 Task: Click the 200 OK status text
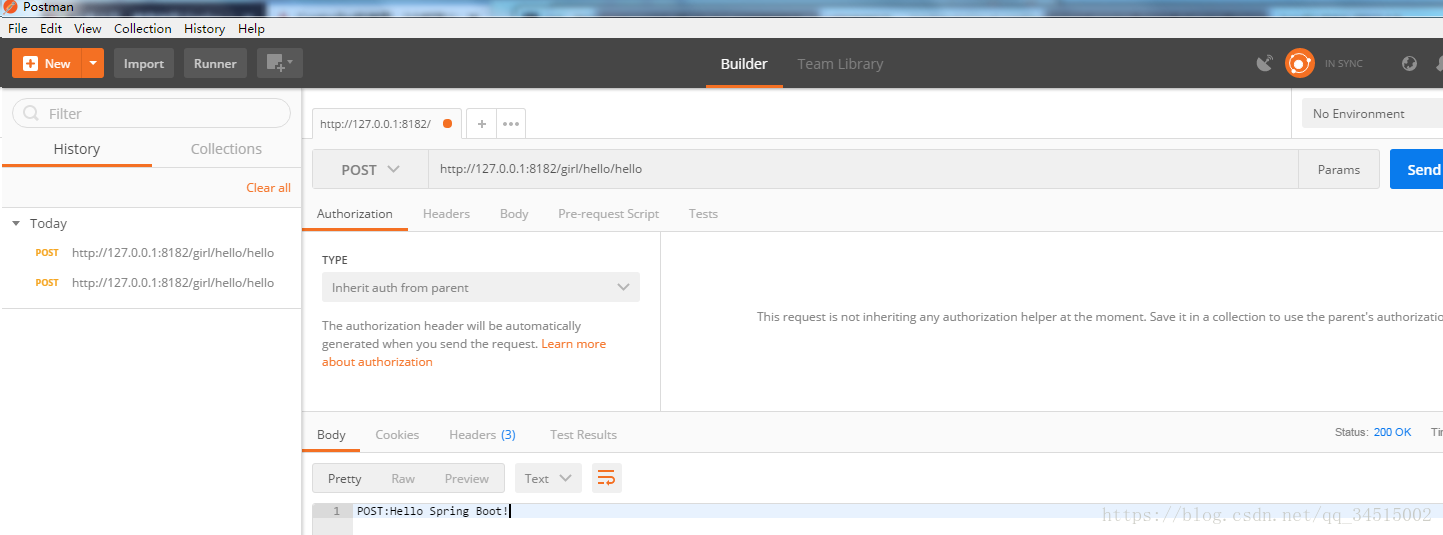coord(1393,432)
